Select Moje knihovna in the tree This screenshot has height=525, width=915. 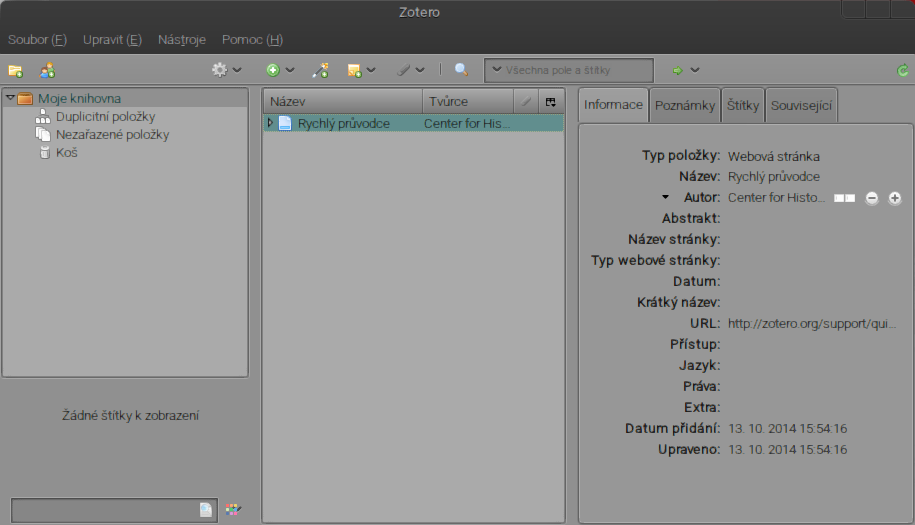[x=79, y=99]
